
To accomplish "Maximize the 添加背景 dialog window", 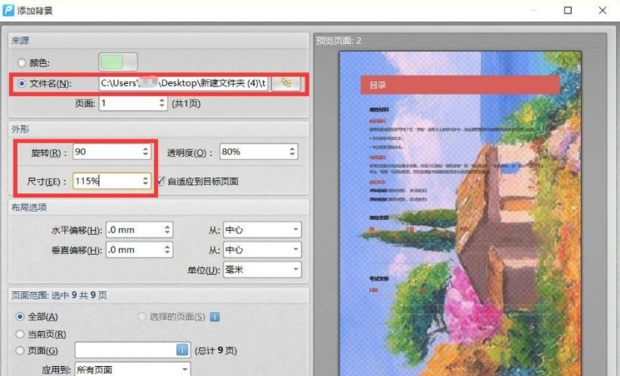I will click(568, 10).
